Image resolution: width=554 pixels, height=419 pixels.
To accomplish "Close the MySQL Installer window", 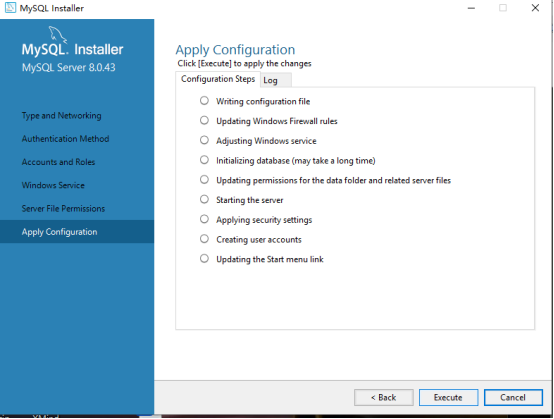I will 535,8.
